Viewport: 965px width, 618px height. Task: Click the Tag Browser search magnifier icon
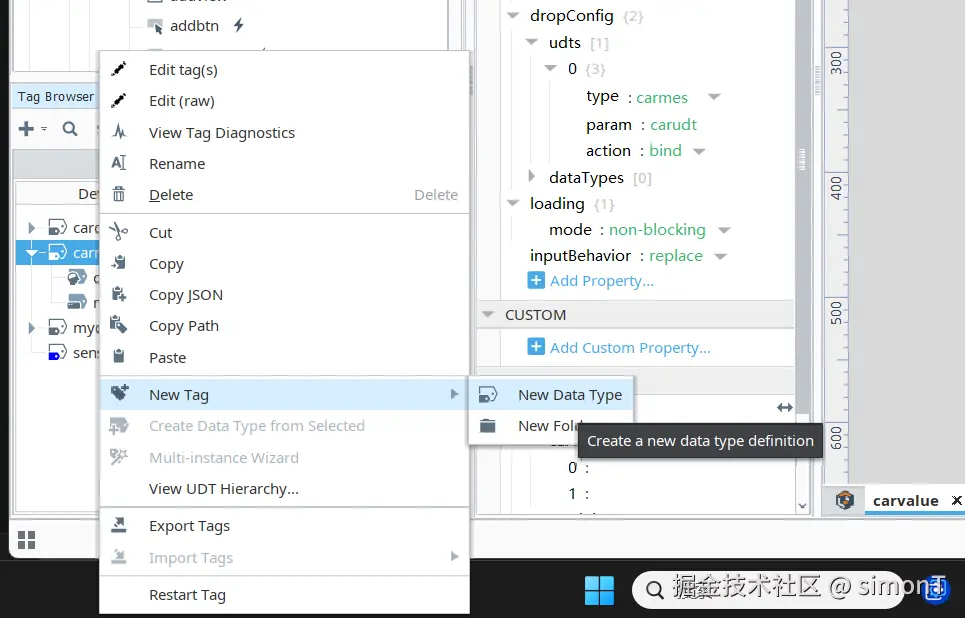(x=70, y=128)
